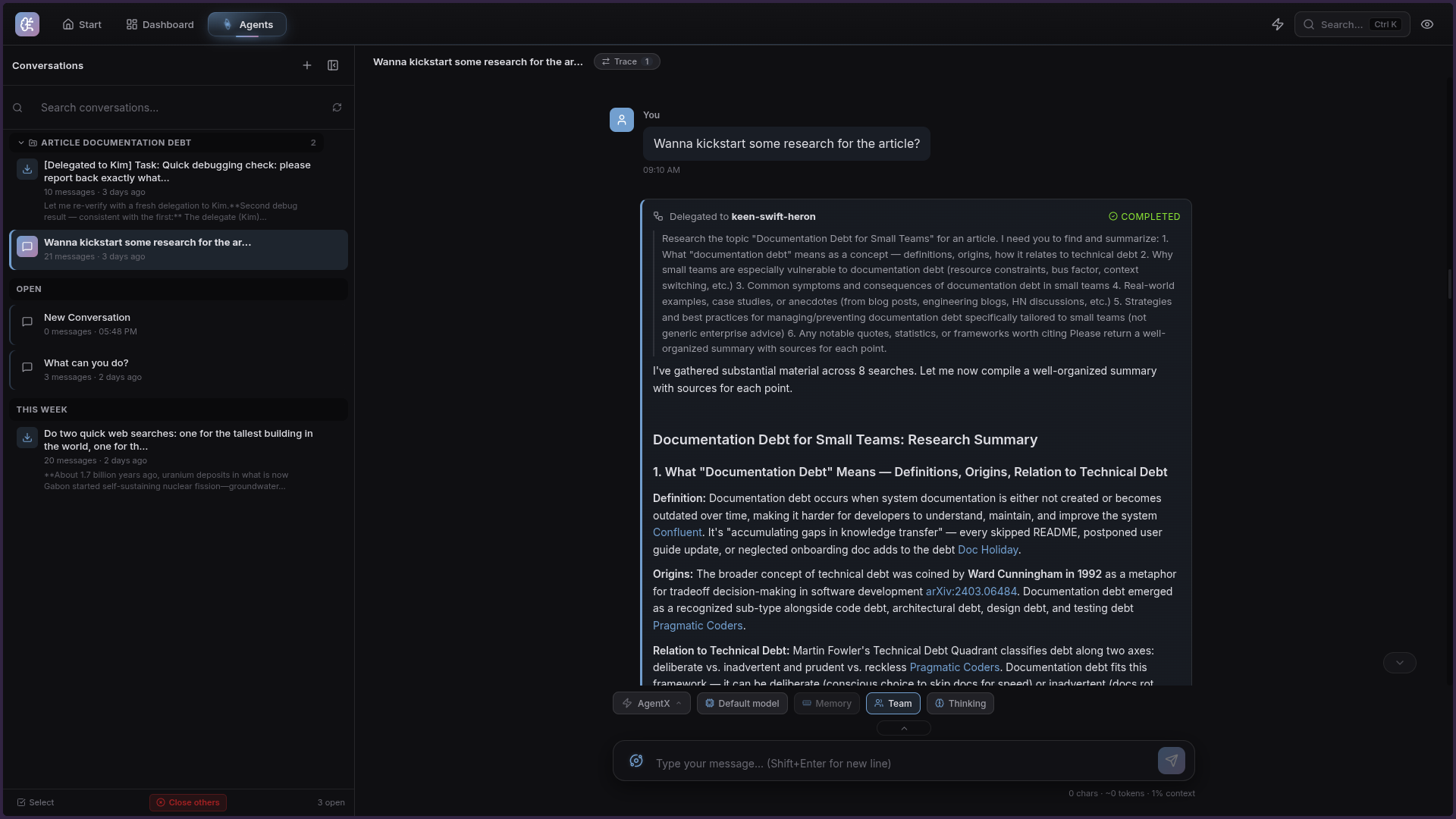Select the Wanna kickstart some research conversation

coord(178,249)
